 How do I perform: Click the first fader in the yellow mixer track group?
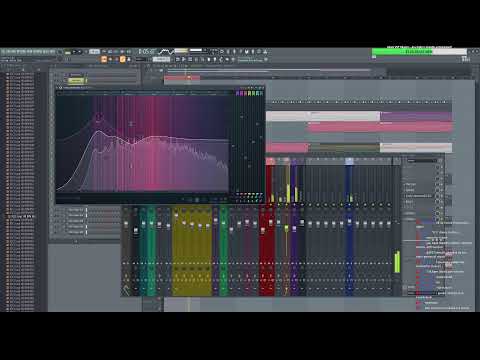pyautogui.click(x=176, y=215)
